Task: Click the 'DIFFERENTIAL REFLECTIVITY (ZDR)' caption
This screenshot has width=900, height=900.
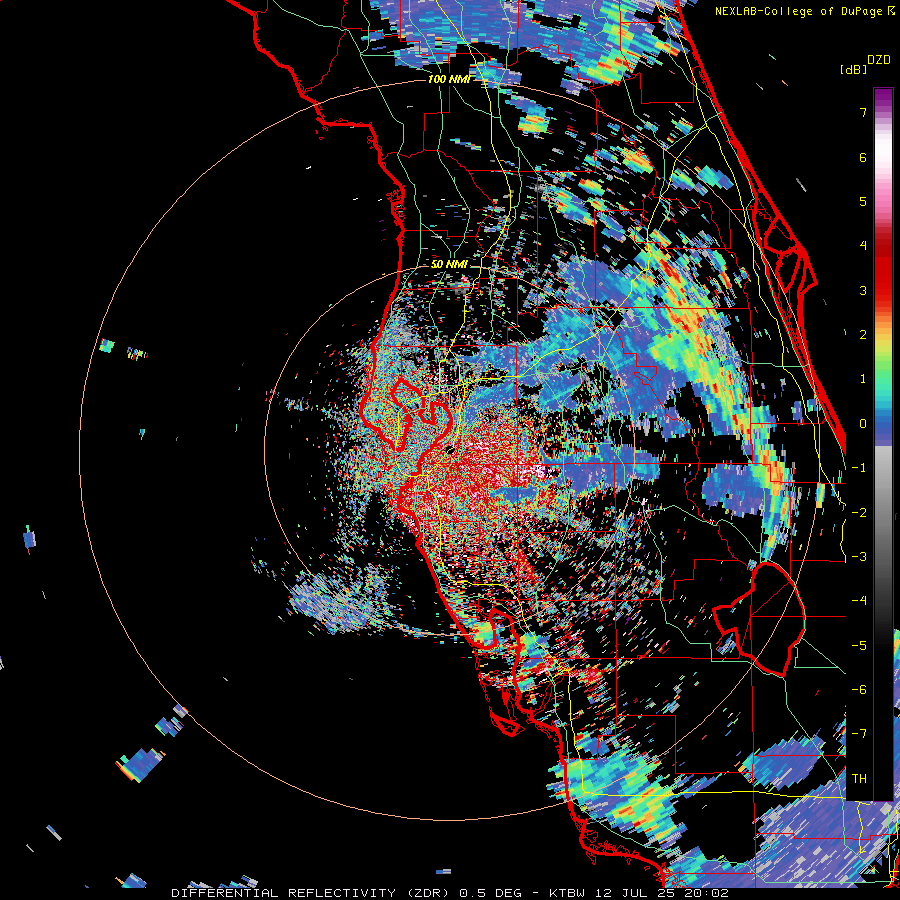Action: (x=310, y=893)
